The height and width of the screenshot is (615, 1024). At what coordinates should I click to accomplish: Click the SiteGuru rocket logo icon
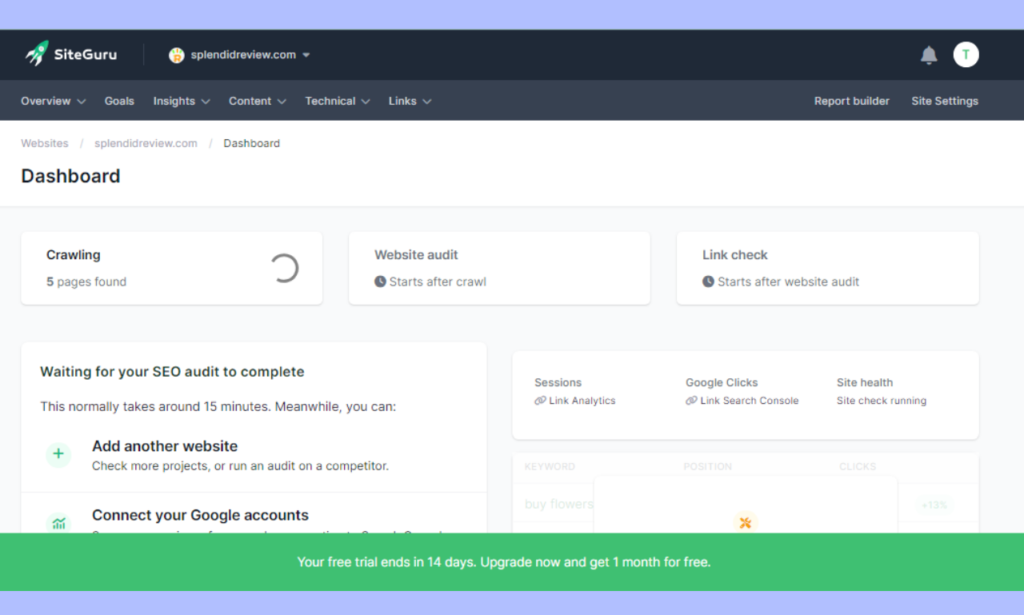[37, 54]
